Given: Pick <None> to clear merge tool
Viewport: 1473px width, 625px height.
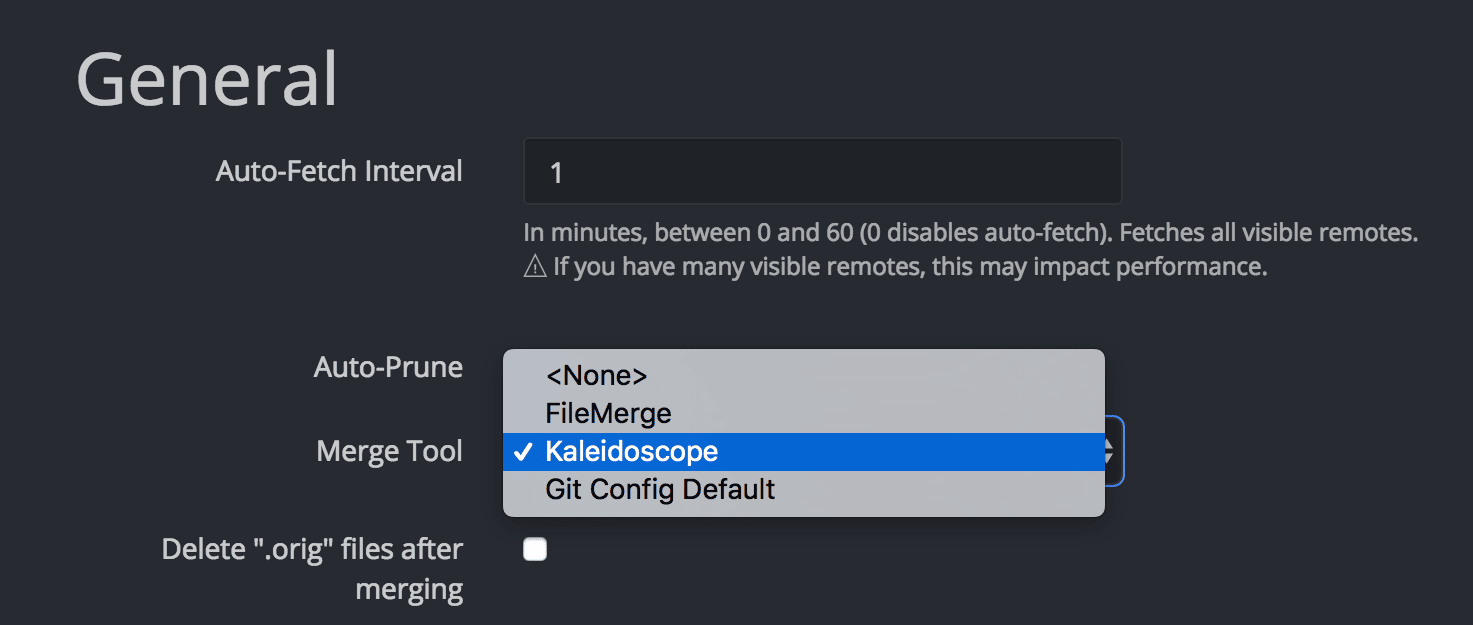Looking at the screenshot, I should pyautogui.click(x=595, y=375).
